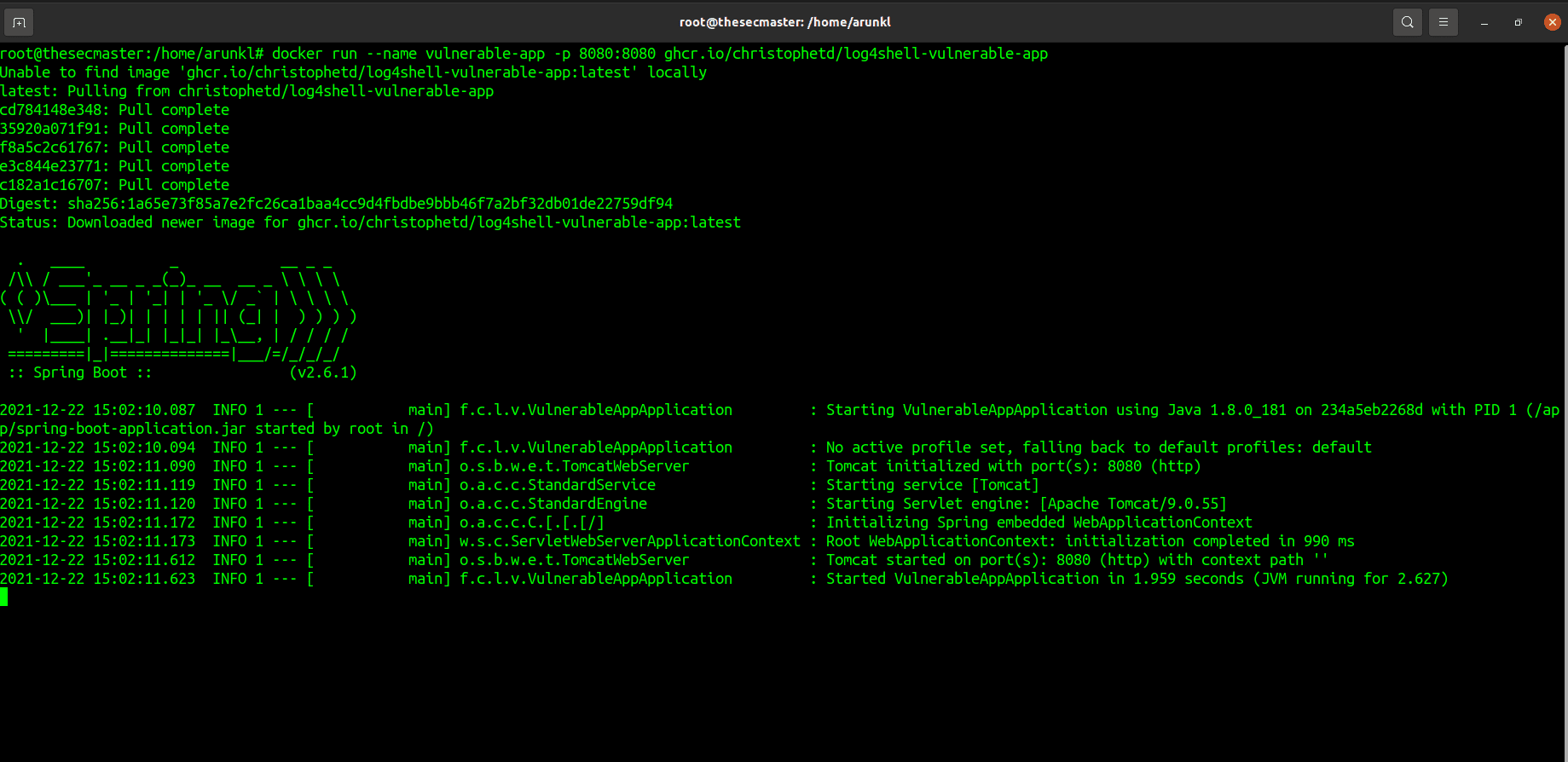The height and width of the screenshot is (762, 1568).
Task: Click the o.a.c.c.StandardEngine logger name
Action: (x=553, y=504)
